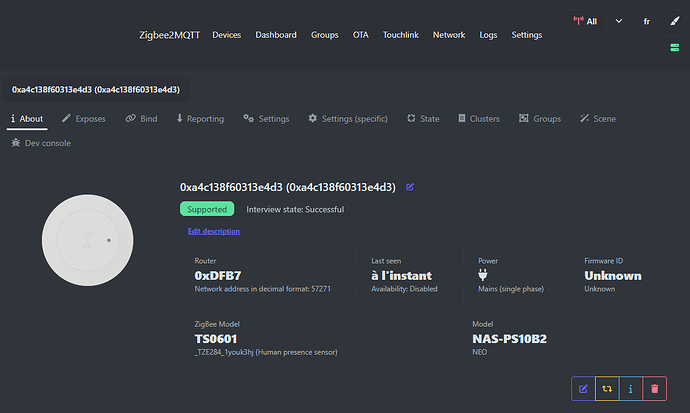The width and height of the screenshot is (690, 413).
Task: Open the Dashboard page
Action: (276, 35)
